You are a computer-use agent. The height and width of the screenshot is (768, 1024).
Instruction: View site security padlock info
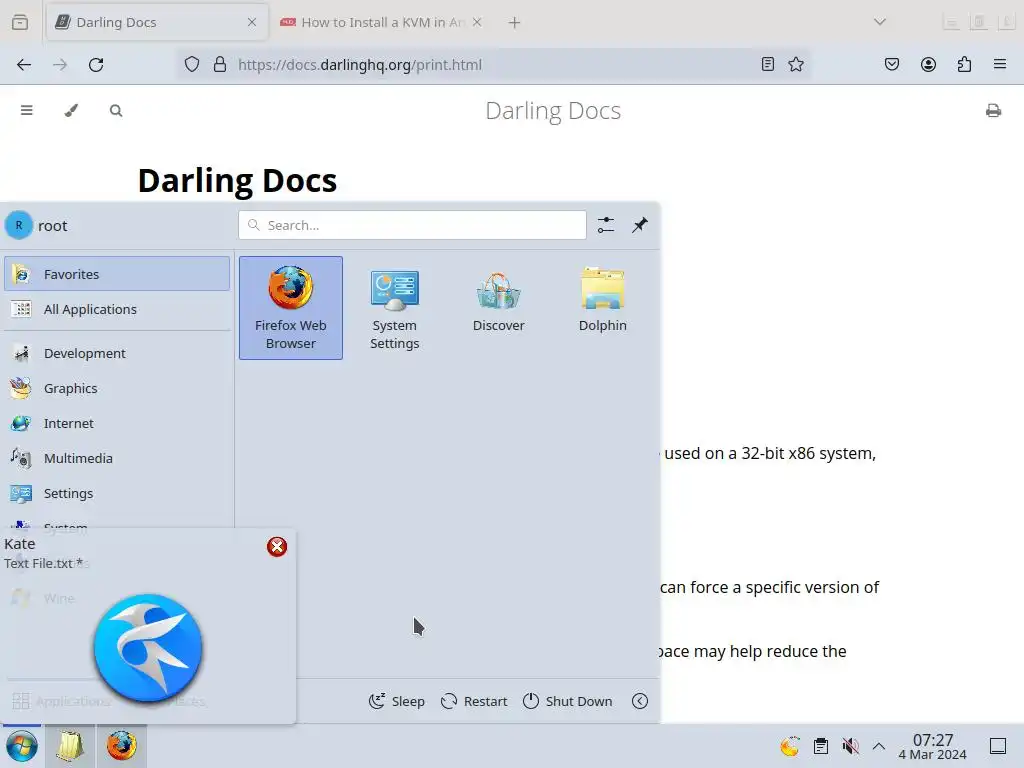(x=220, y=65)
